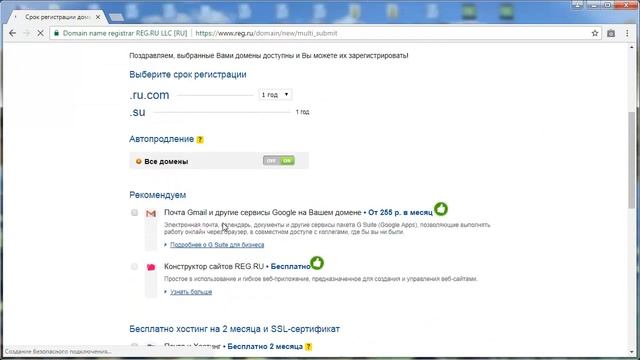Bookmark this page with the star icon

coord(595,33)
